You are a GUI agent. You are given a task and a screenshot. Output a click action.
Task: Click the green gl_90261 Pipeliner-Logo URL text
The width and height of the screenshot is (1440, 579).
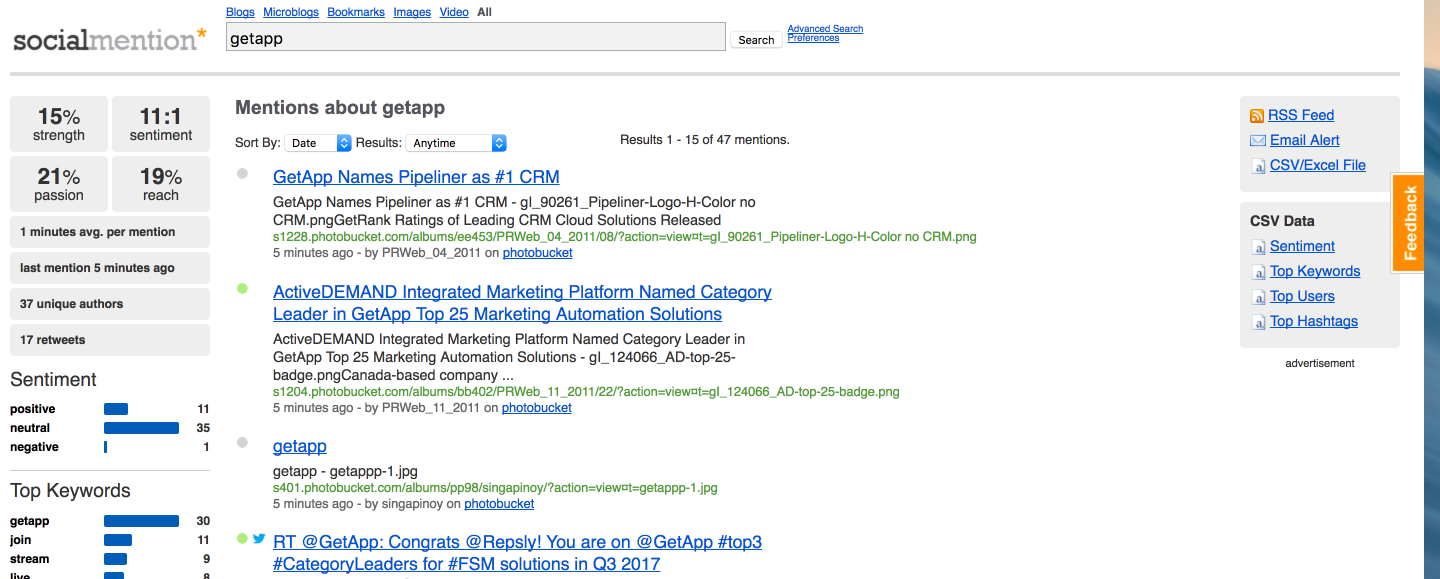click(625, 238)
